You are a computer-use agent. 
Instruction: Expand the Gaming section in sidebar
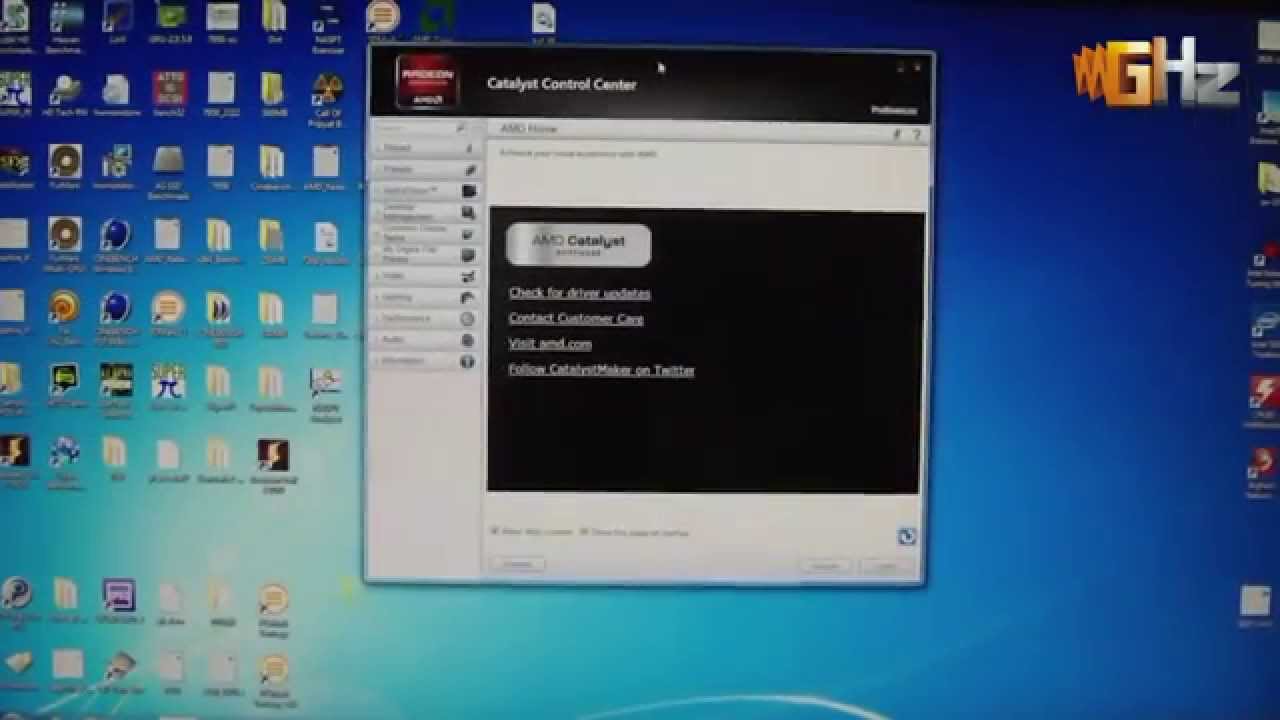[x=425, y=297]
